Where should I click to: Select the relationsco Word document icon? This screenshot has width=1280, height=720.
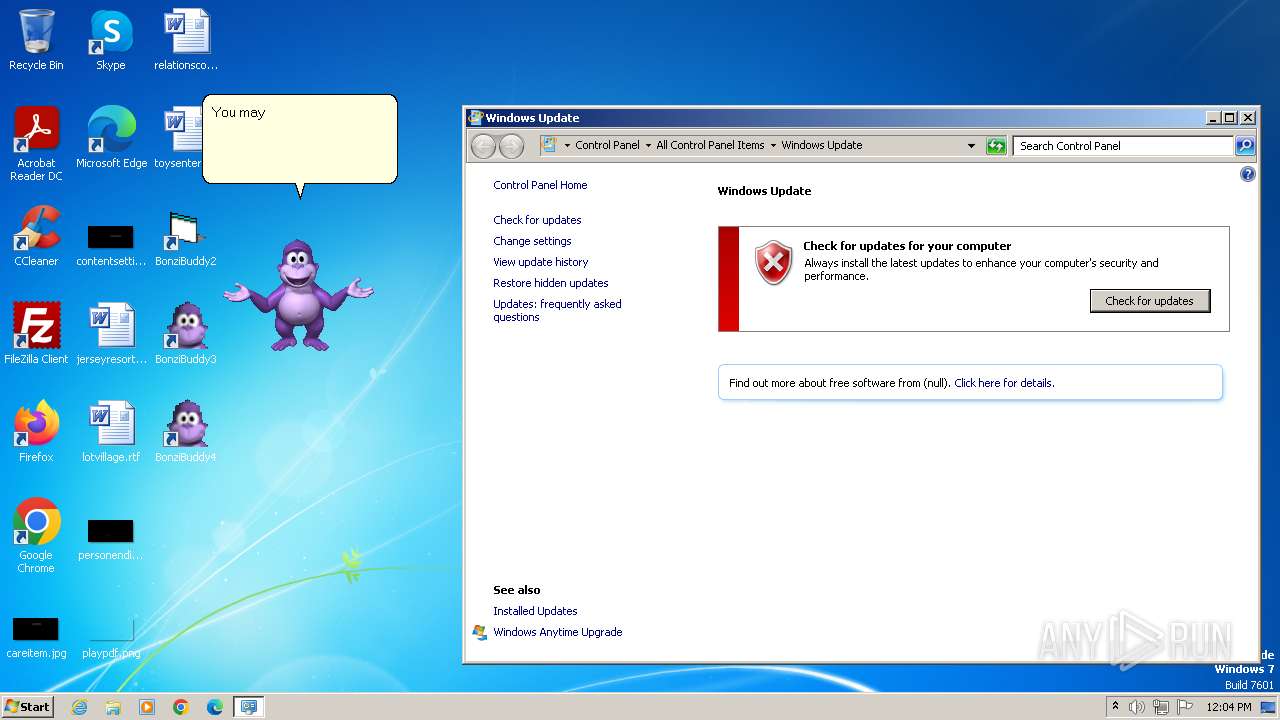(186, 40)
